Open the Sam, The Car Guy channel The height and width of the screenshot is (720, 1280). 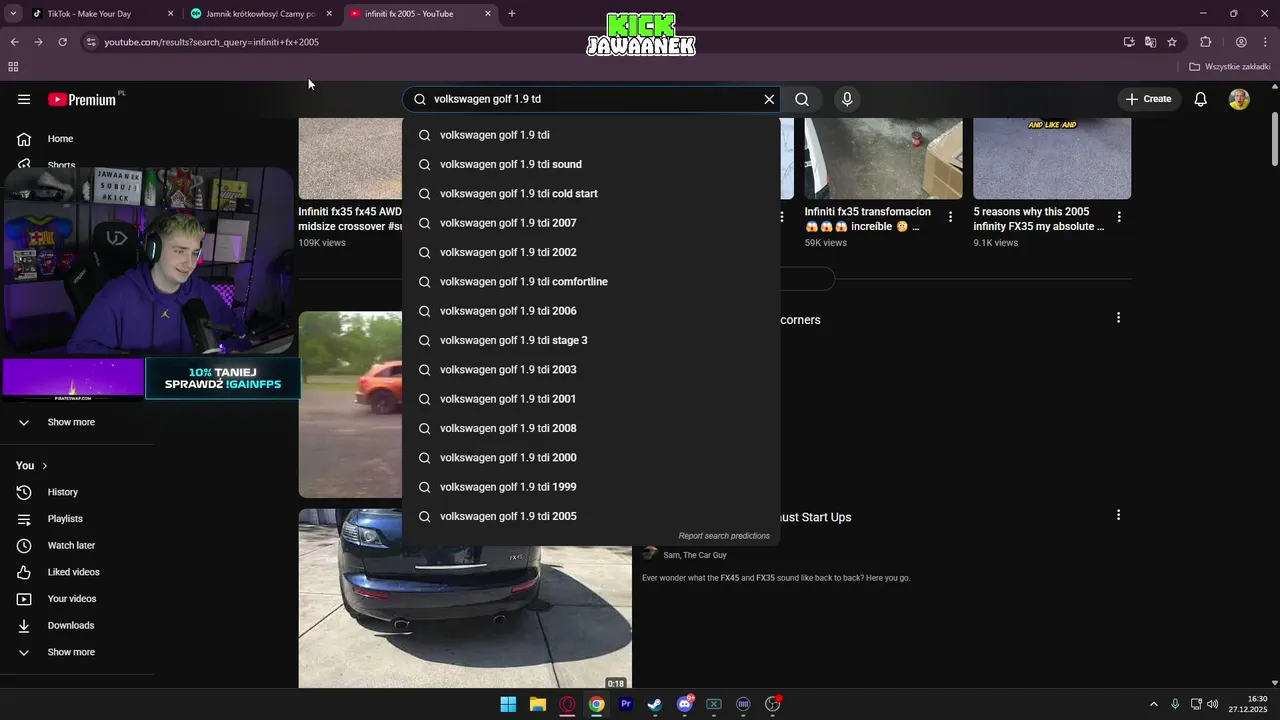pyautogui.click(x=695, y=555)
